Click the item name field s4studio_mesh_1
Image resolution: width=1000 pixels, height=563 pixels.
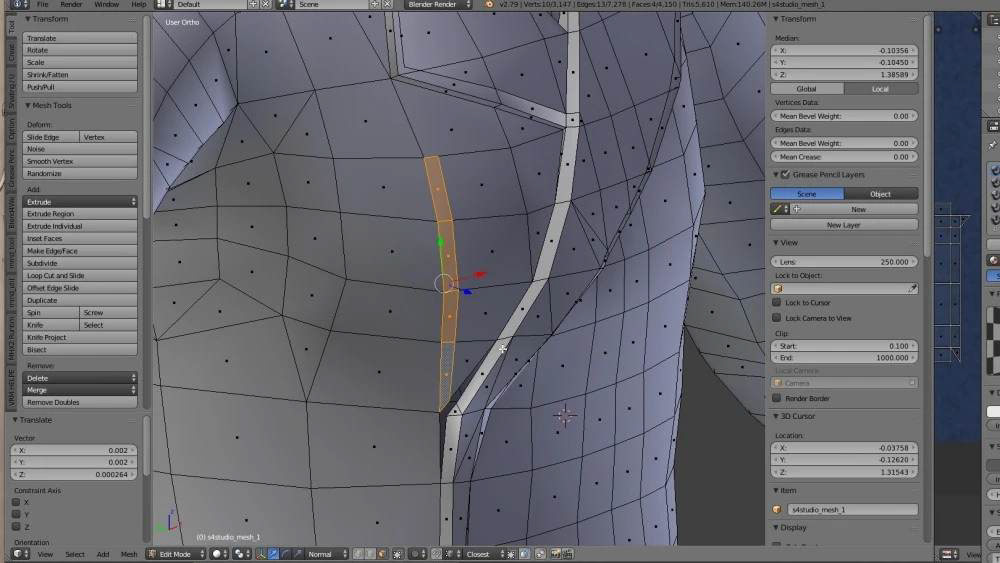[852, 509]
